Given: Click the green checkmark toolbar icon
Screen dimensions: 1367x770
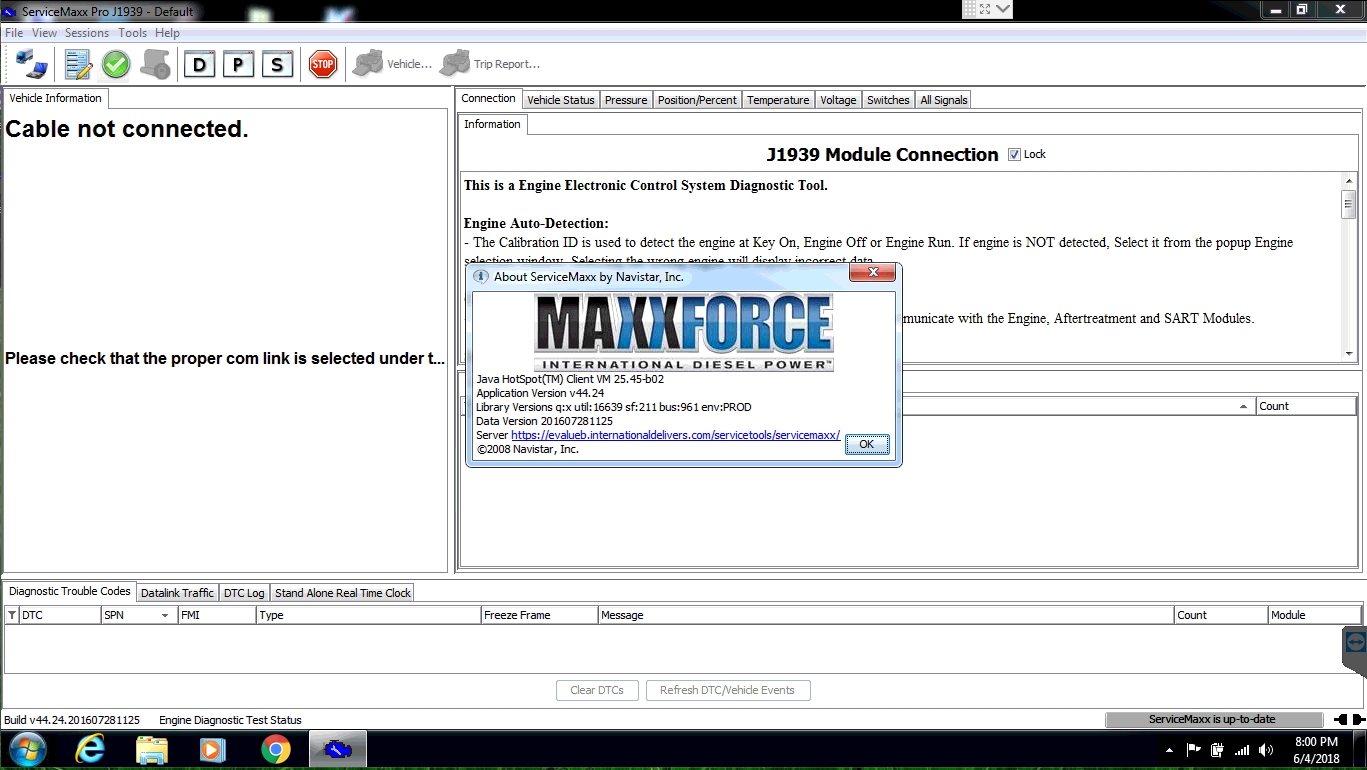Looking at the screenshot, I should tap(116, 65).
